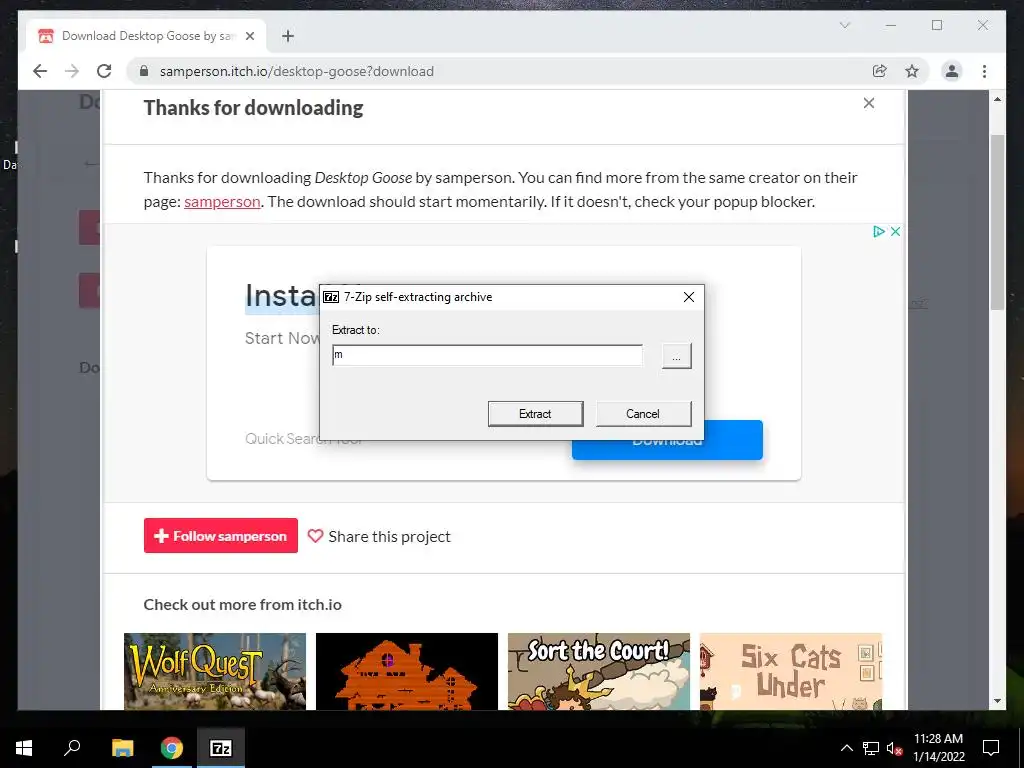Open Windows Start menu

24,748
